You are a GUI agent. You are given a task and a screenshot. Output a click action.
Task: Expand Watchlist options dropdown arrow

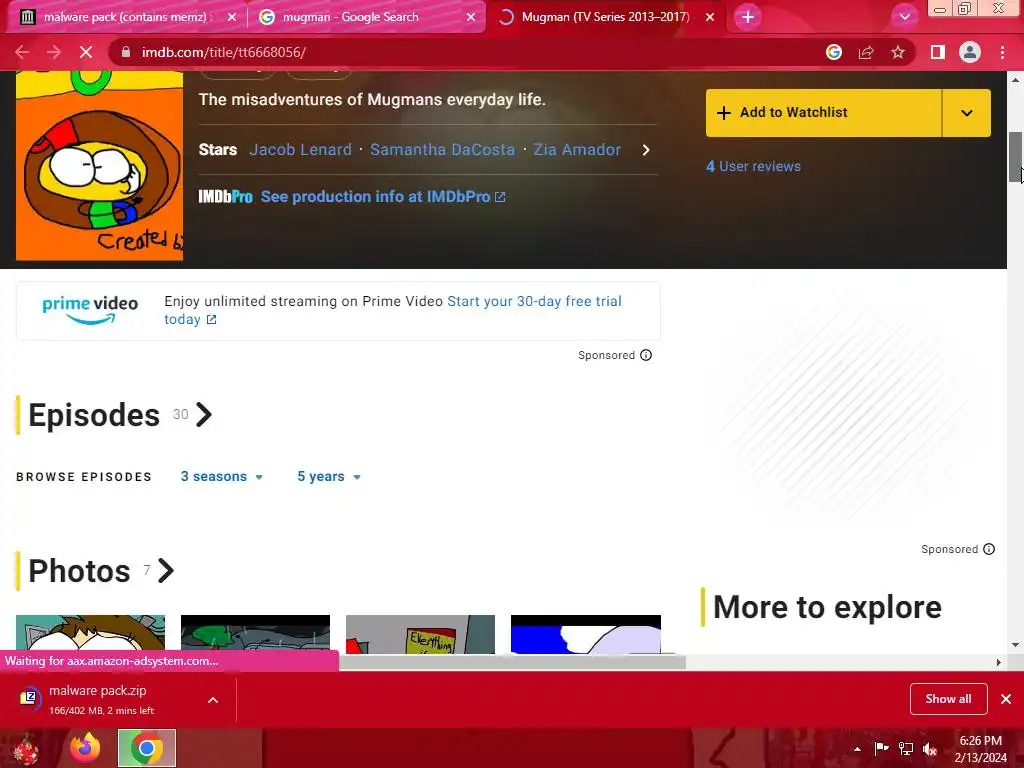click(967, 113)
